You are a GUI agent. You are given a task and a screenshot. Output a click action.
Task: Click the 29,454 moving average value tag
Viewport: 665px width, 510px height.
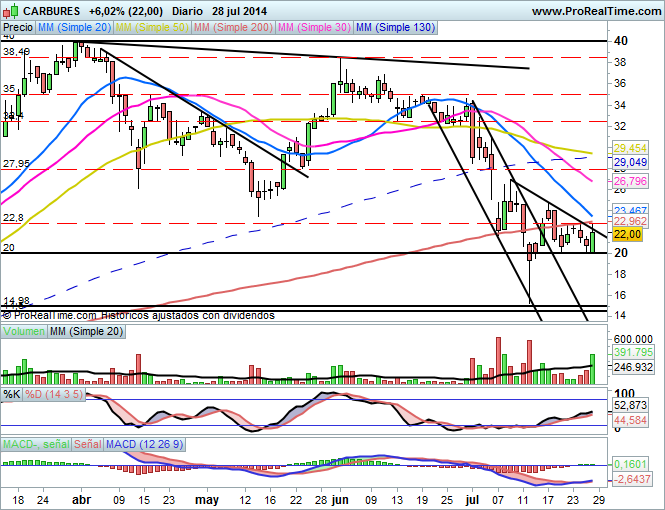(x=630, y=148)
